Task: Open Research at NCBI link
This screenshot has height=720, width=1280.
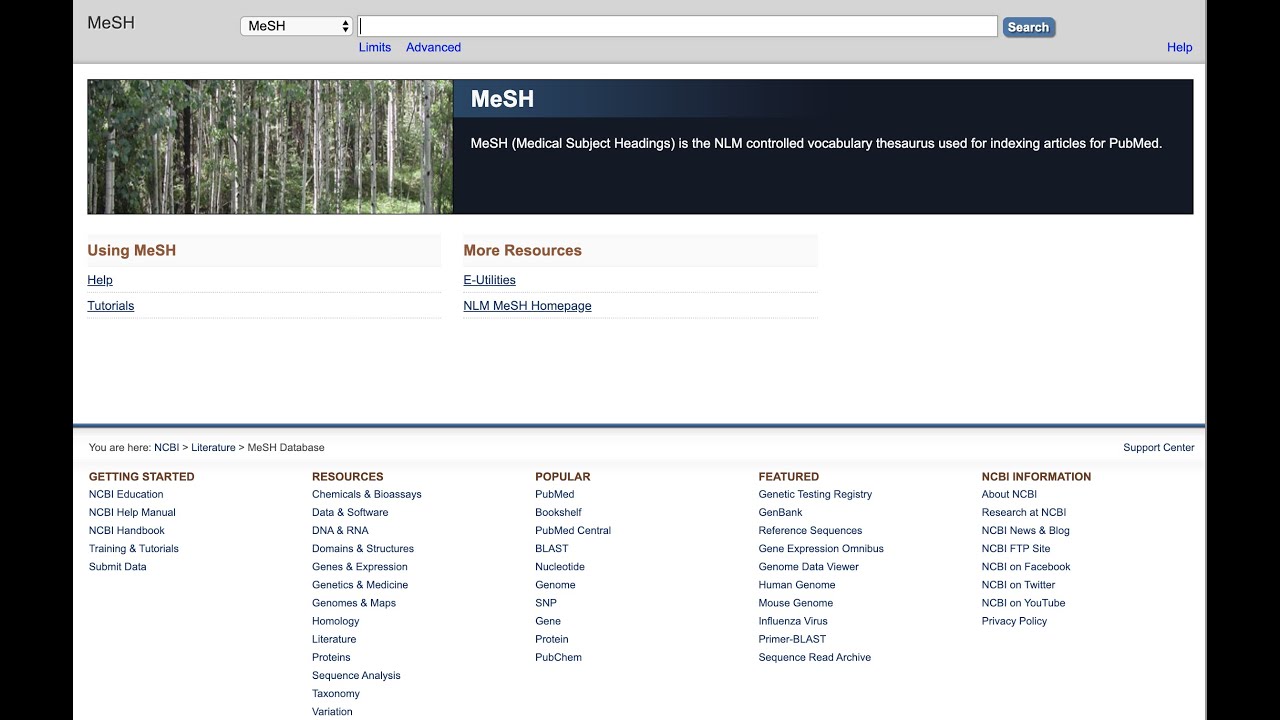Action: click(1024, 512)
